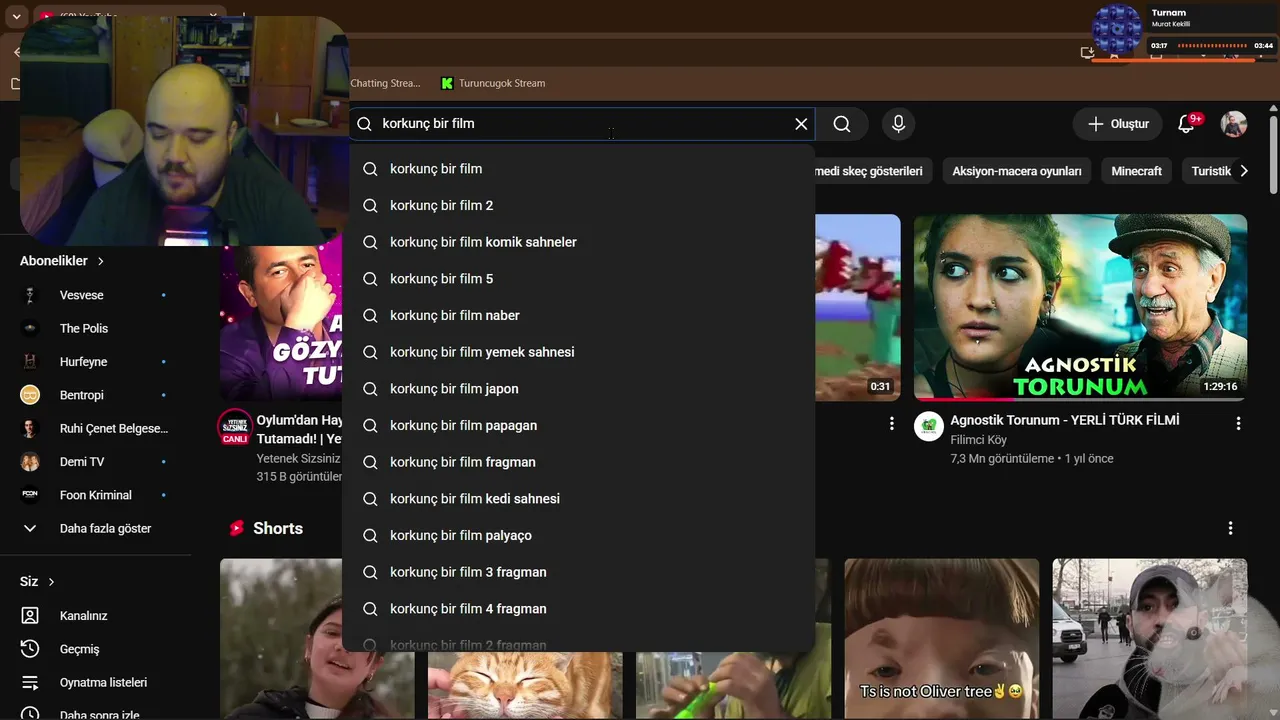Open the Agnostik Torunum video title link

tap(1065, 420)
